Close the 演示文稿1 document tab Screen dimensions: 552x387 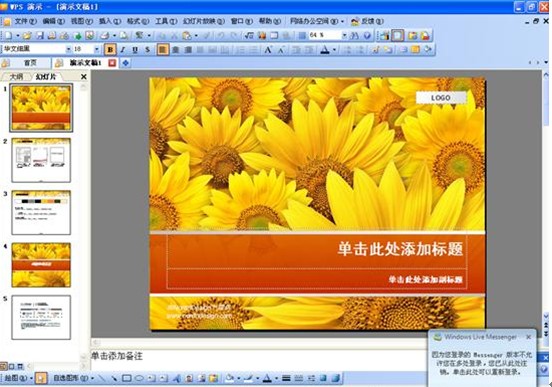click(x=112, y=63)
